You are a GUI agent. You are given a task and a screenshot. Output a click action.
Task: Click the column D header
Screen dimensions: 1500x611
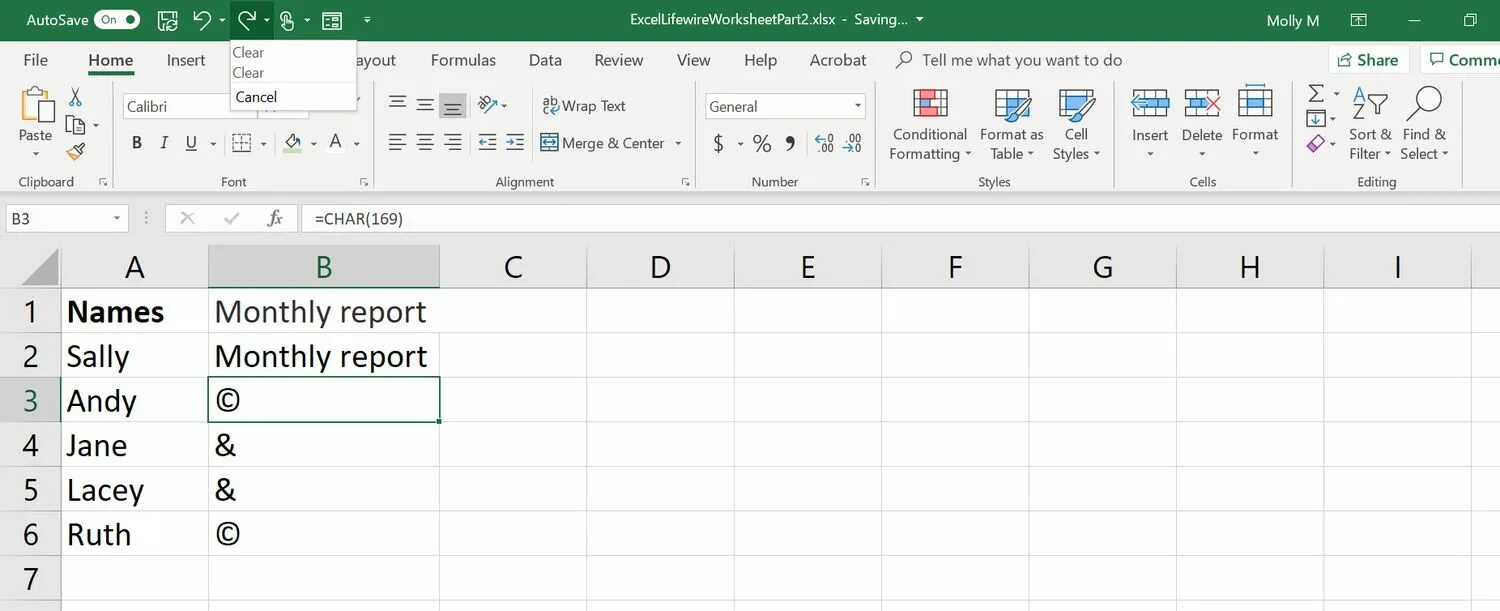[x=660, y=267]
